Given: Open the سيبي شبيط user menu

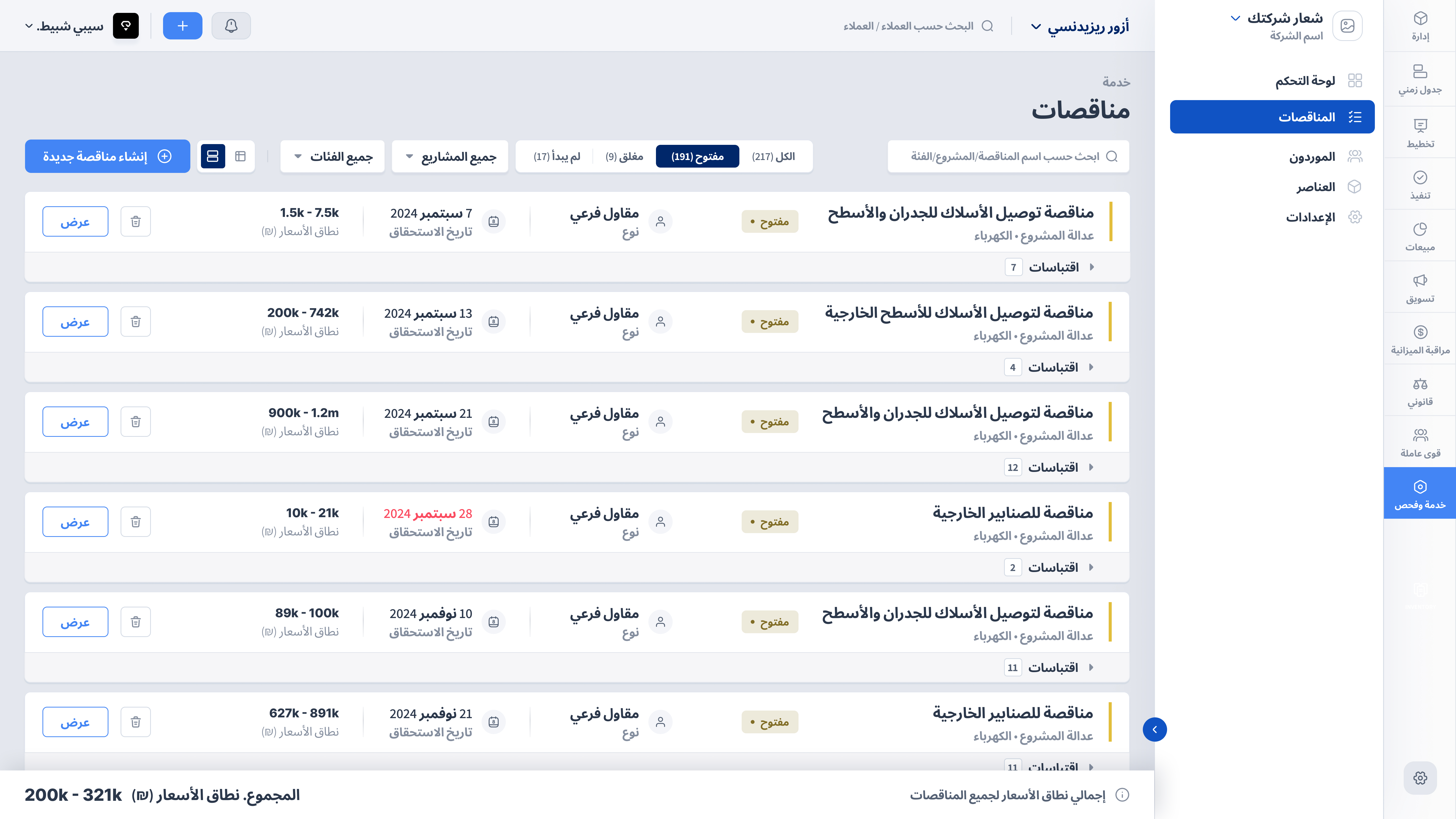Looking at the screenshot, I should [x=64, y=26].
